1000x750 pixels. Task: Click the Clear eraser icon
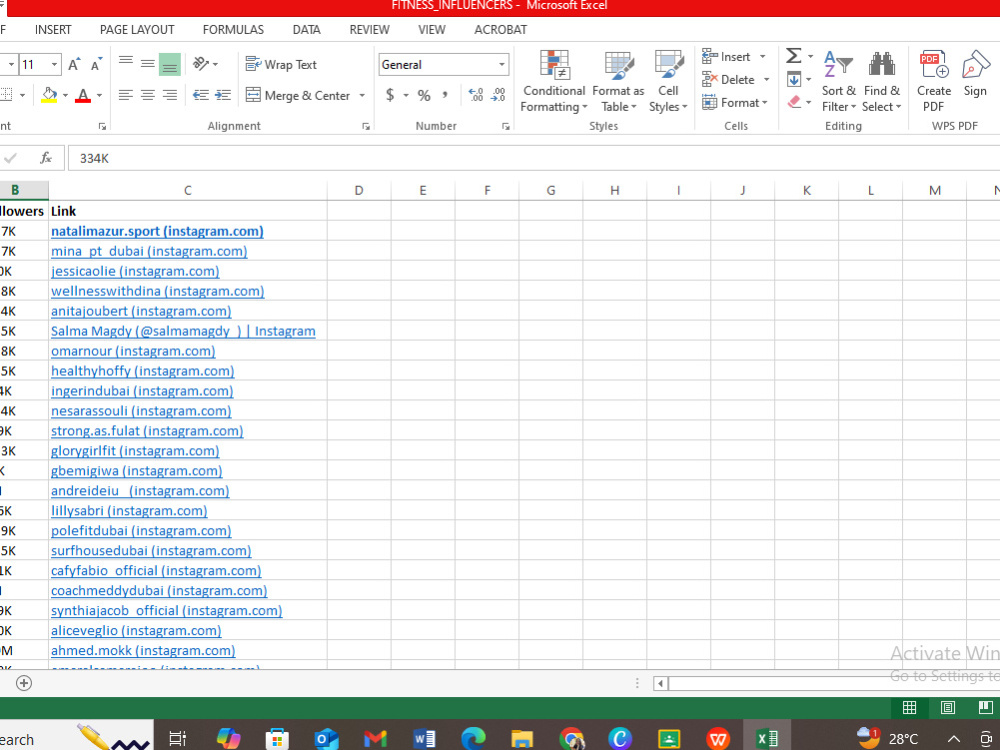pos(794,102)
